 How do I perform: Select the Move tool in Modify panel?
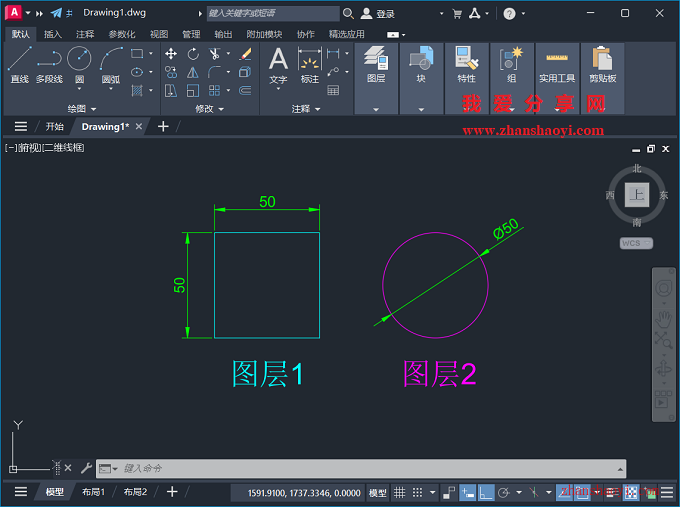(x=171, y=54)
